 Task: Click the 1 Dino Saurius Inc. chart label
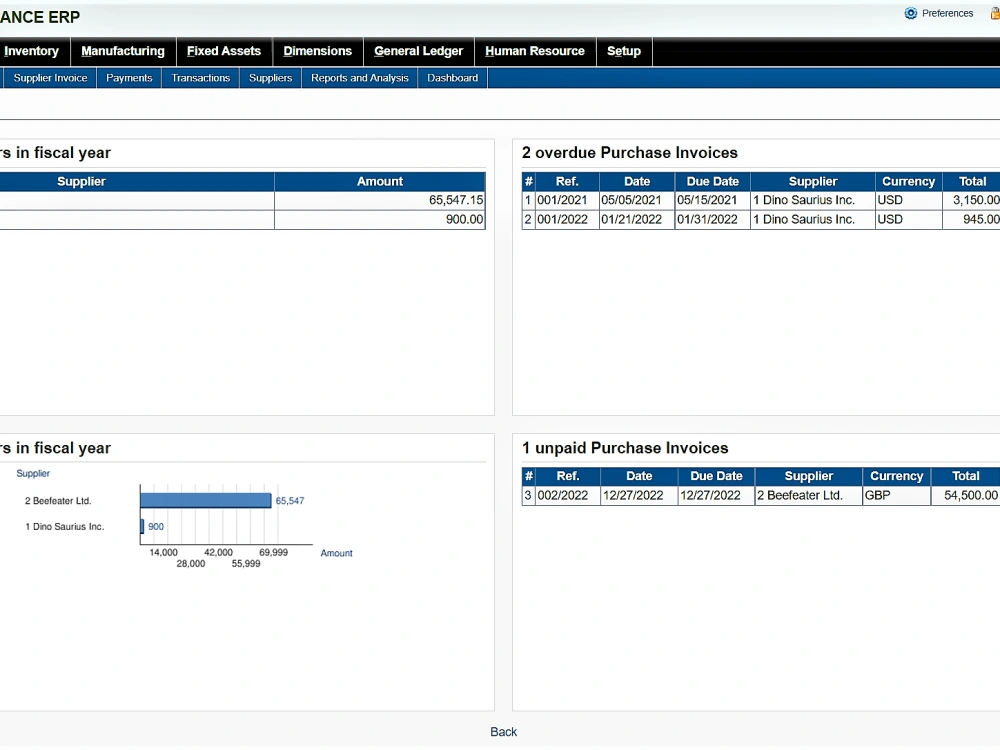(x=64, y=527)
